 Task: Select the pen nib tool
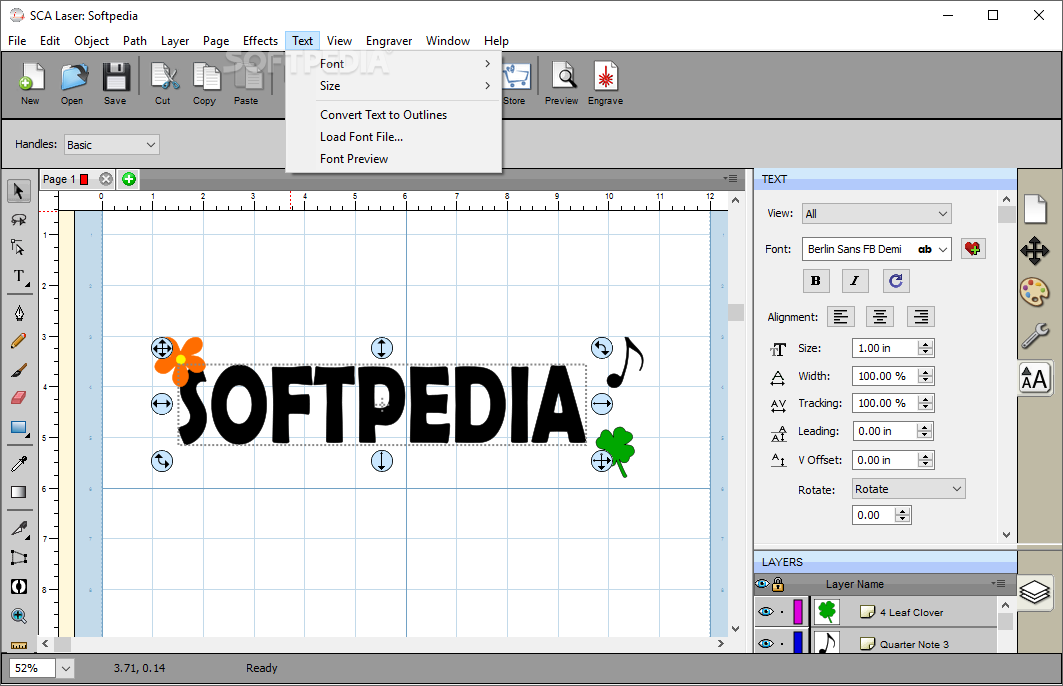(x=19, y=312)
